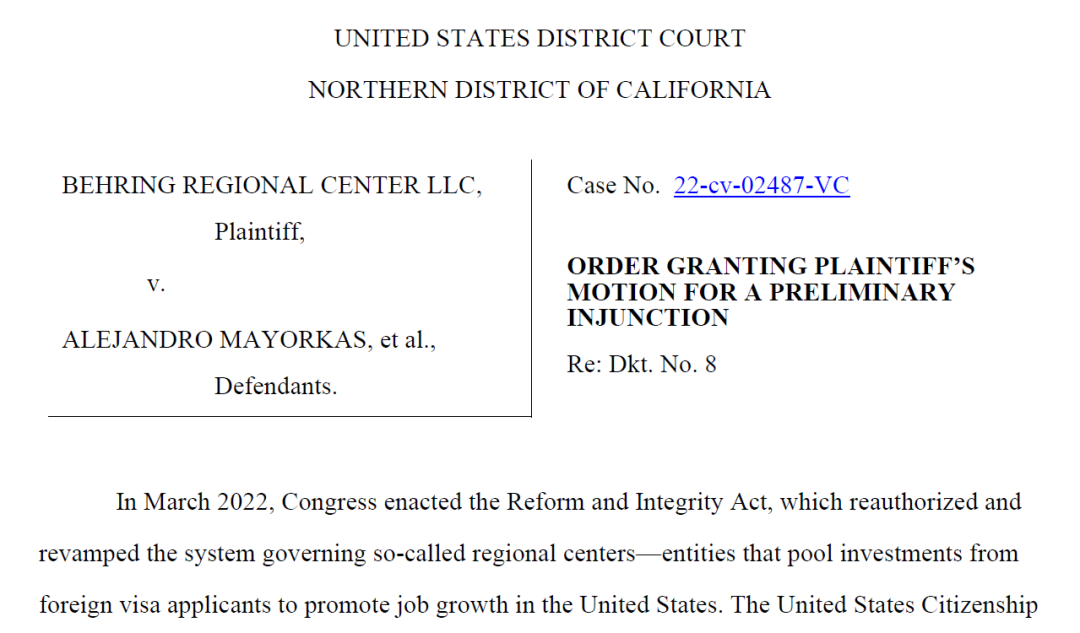Click the NORTHERN DISTRICT OF CALIFORNIA heading
Viewport: 1080px width, 633px height.
(x=539, y=90)
